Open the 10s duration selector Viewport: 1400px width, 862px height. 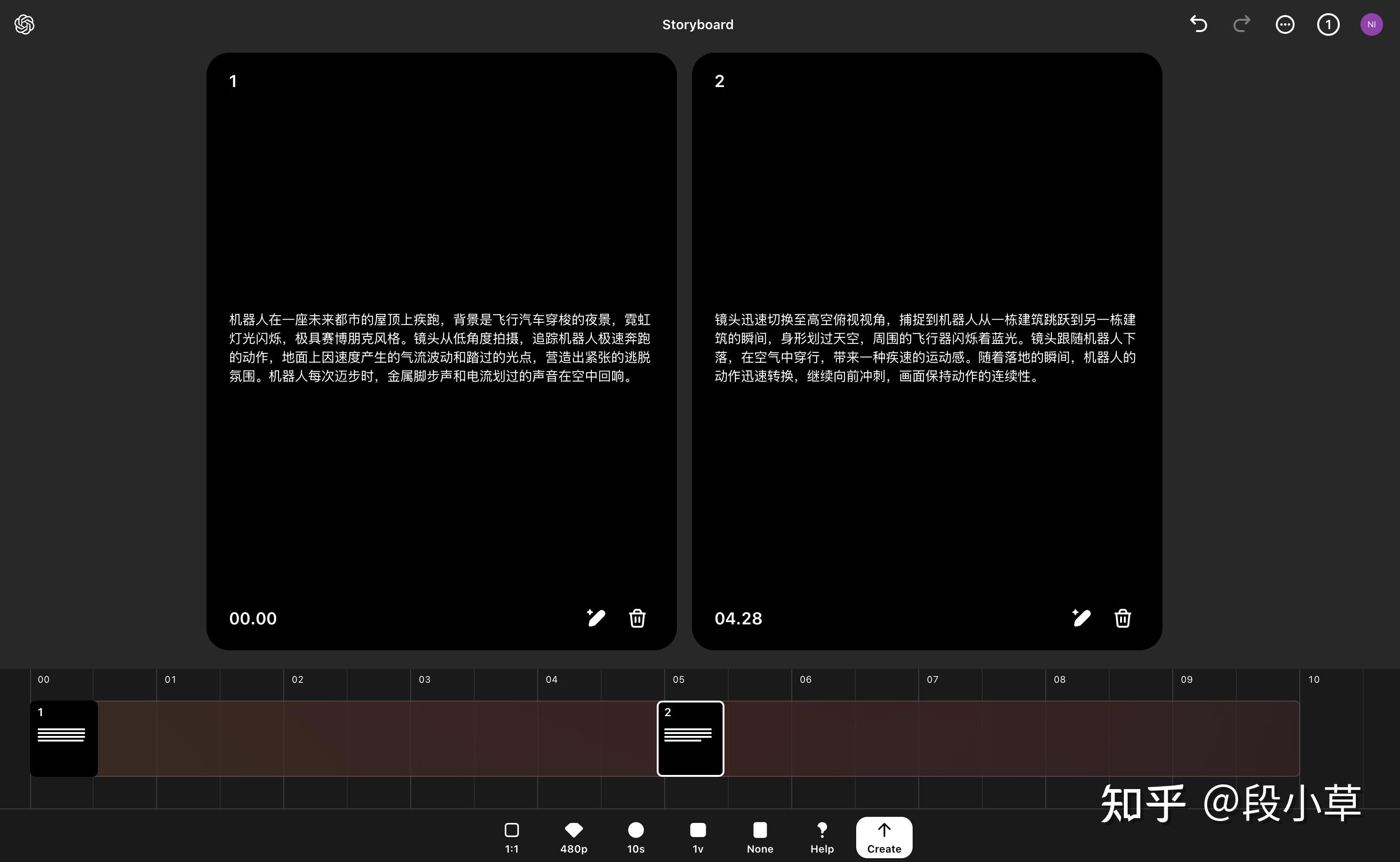(636, 837)
